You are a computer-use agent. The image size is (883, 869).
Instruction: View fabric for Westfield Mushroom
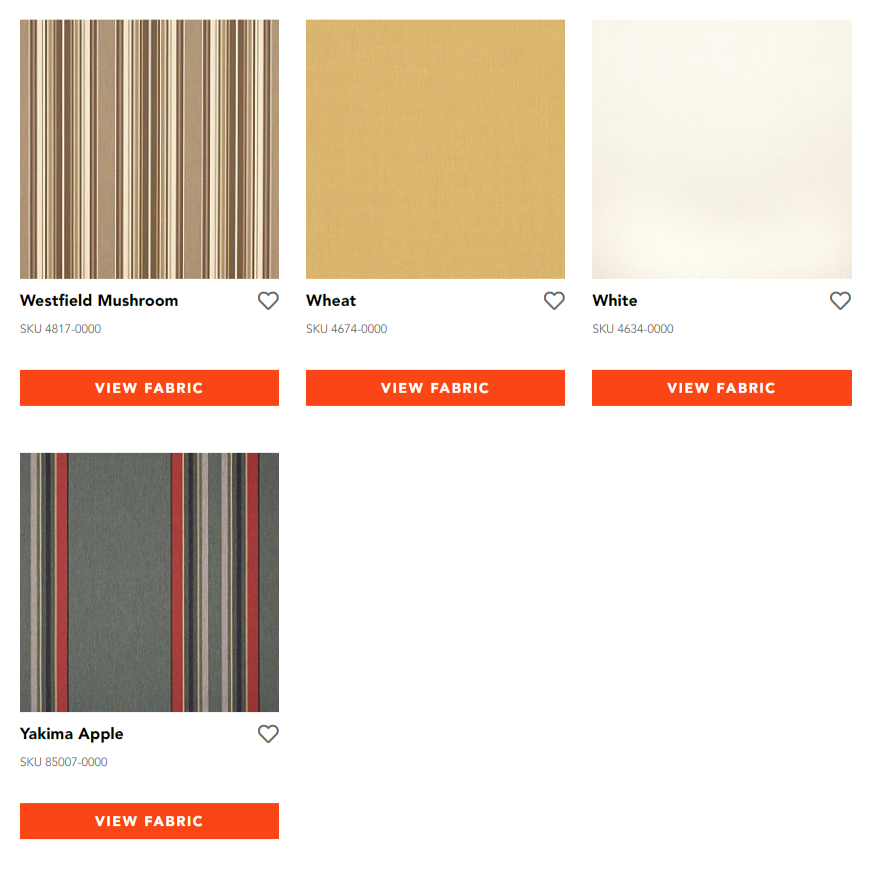149,387
